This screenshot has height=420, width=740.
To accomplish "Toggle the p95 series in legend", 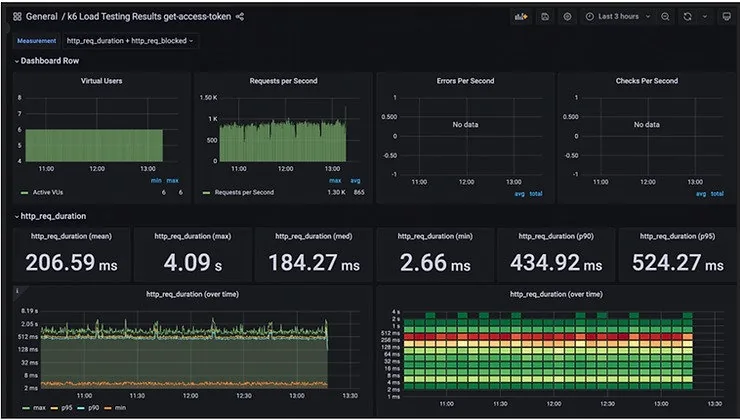I will pyautogui.click(x=67, y=408).
